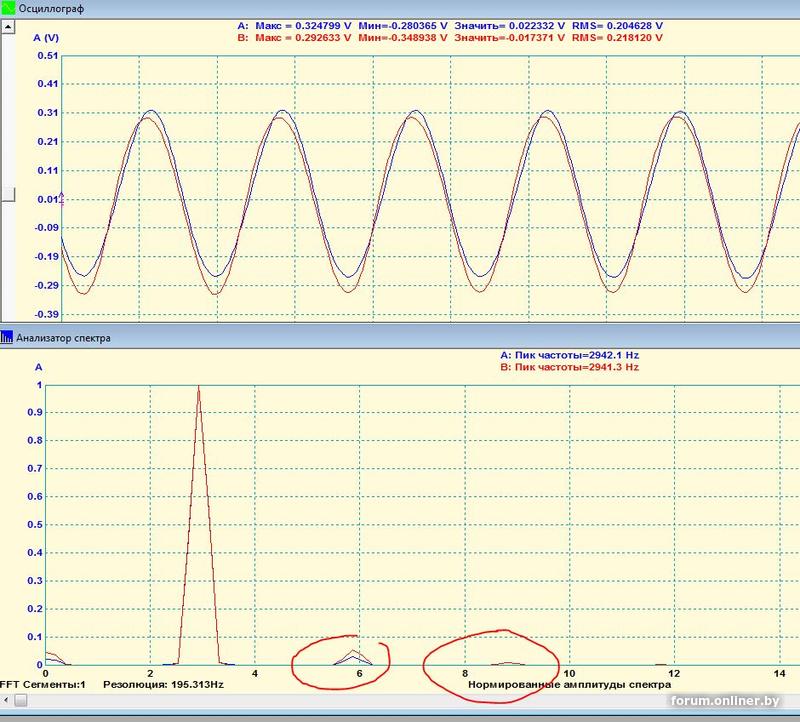Click the circled harmonic near 6 on spectrum

[353, 656]
